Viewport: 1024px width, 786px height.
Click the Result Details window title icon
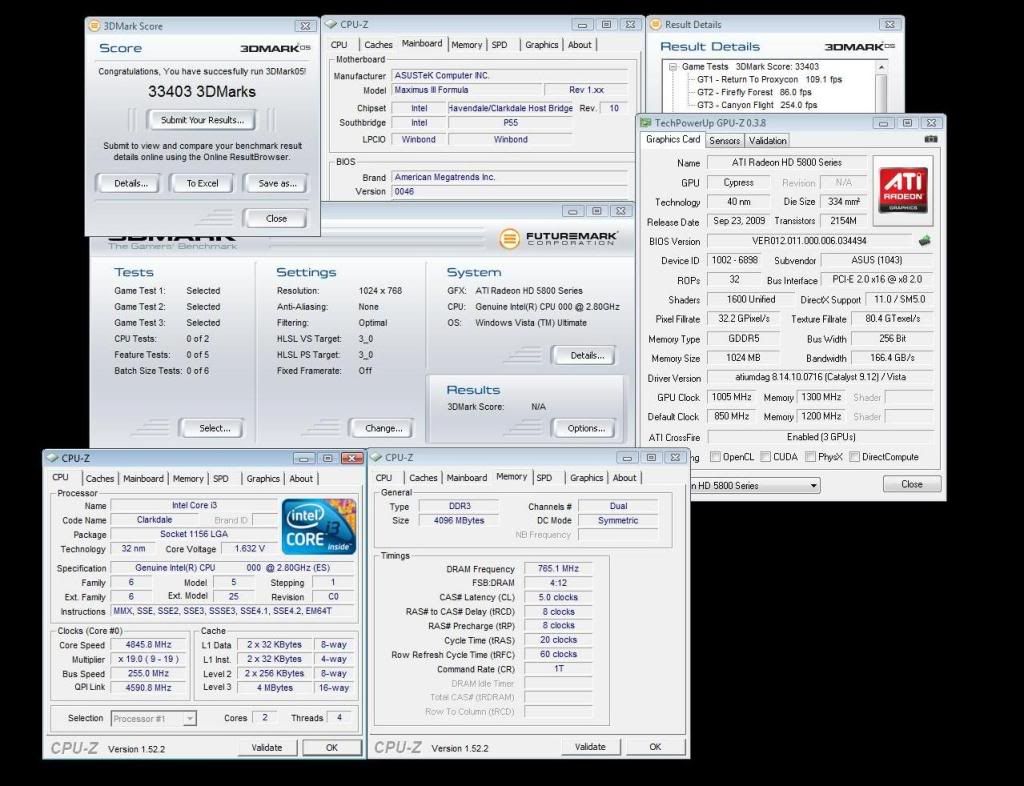click(655, 24)
